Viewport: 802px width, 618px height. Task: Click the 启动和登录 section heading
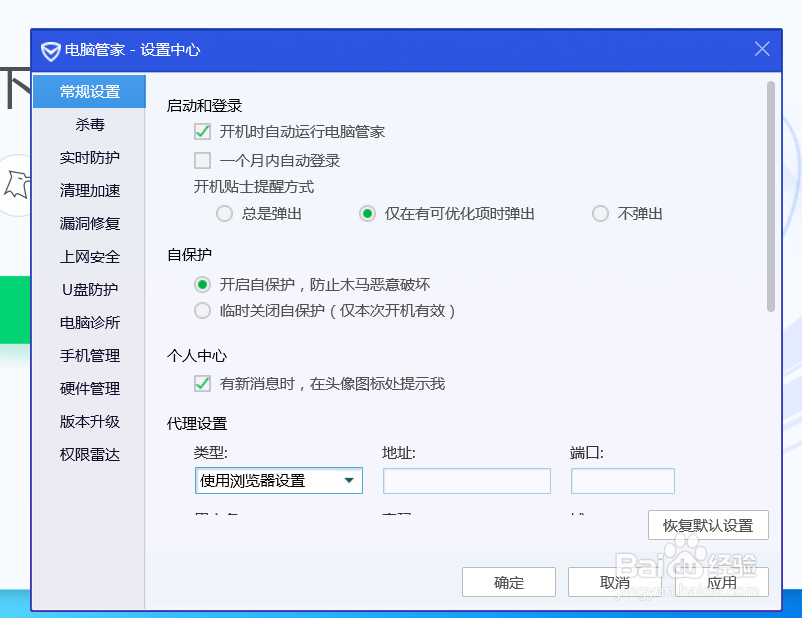pyautogui.click(x=204, y=106)
